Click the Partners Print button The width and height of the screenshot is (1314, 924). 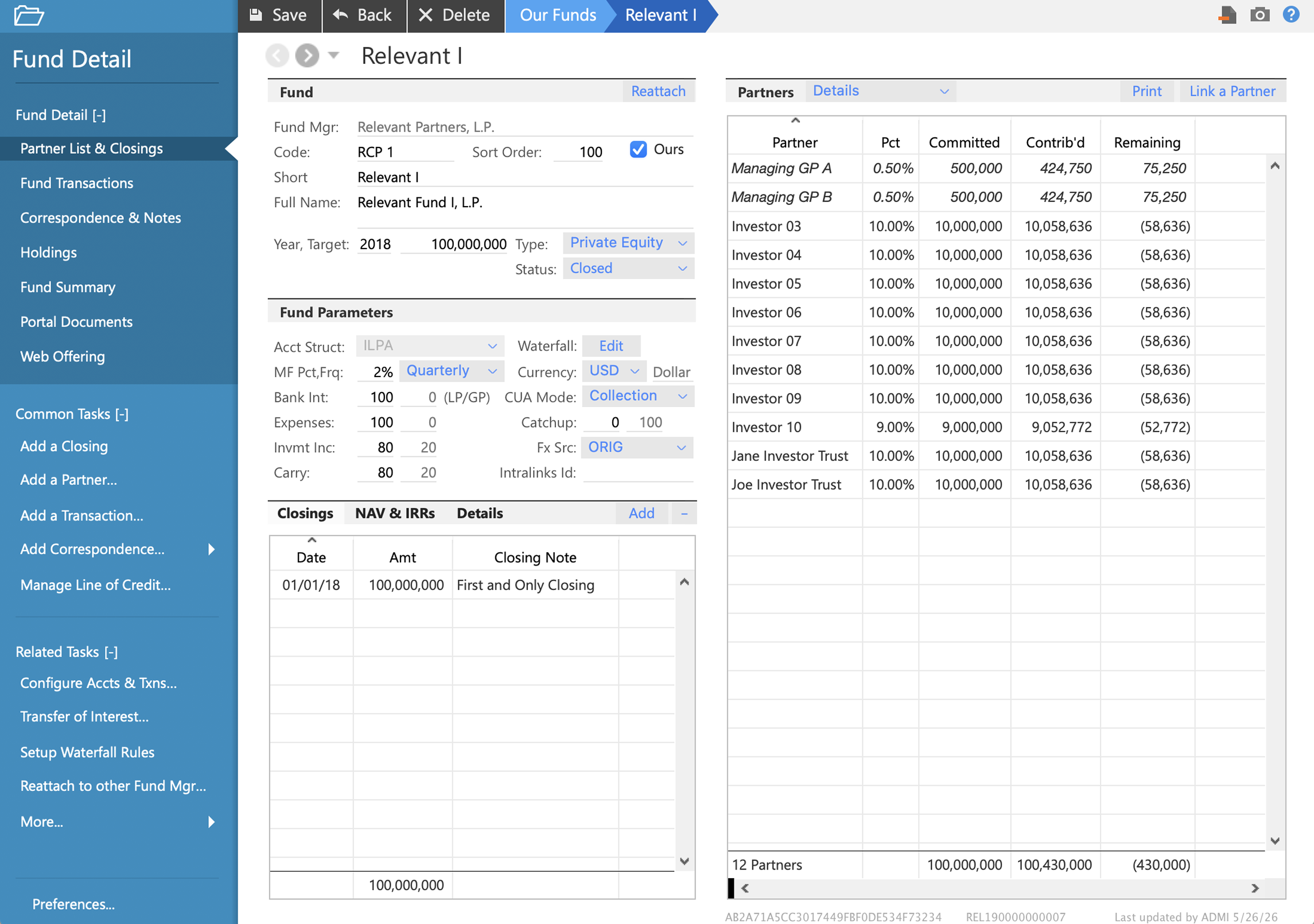(x=1146, y=91)
